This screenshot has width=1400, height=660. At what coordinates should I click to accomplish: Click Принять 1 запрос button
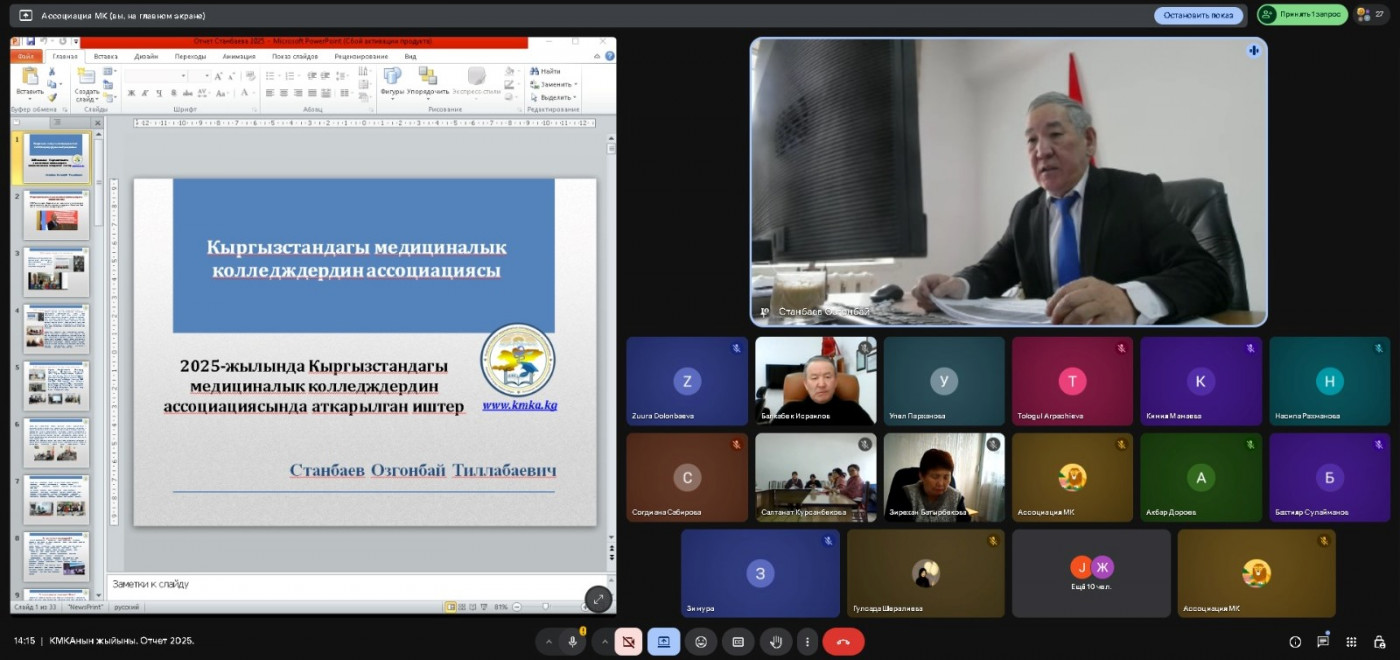(1302, 15)
